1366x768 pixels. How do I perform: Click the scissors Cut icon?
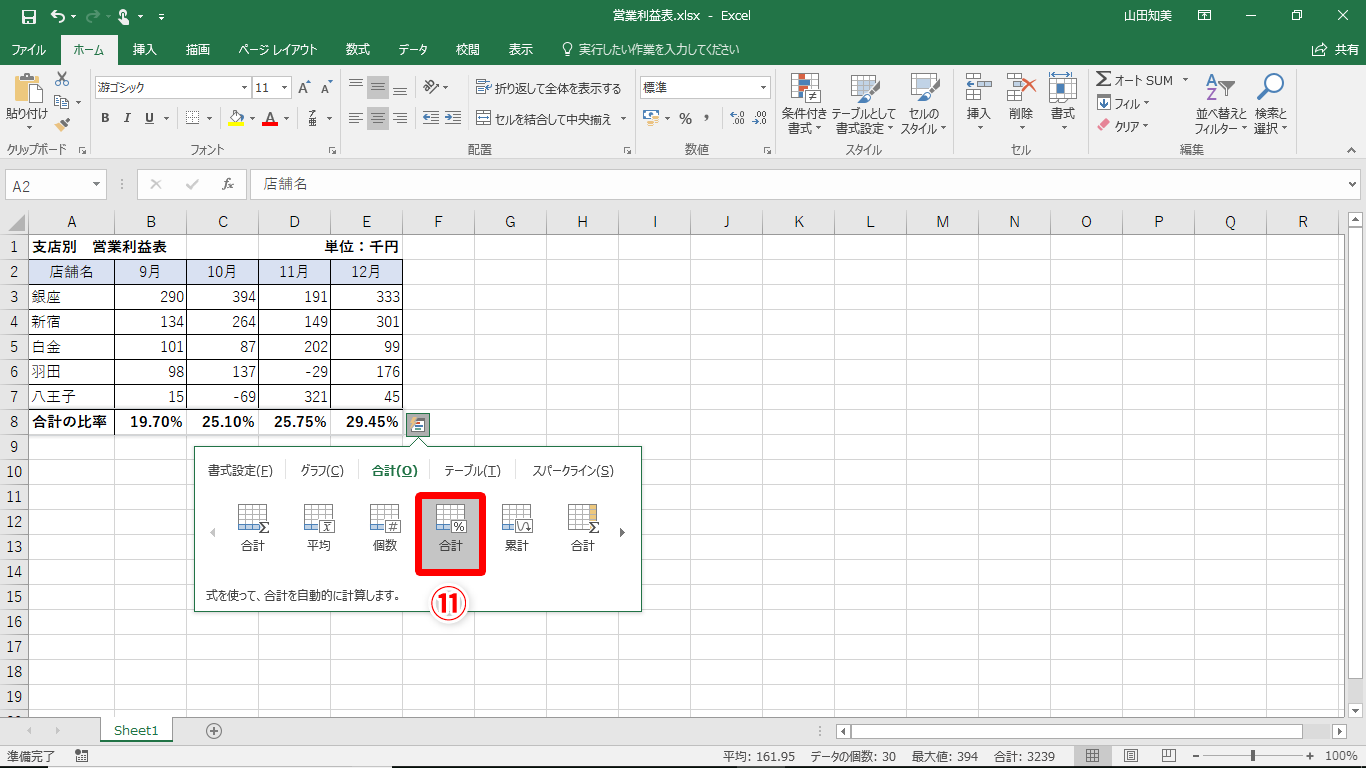click(x=62, y=79)
